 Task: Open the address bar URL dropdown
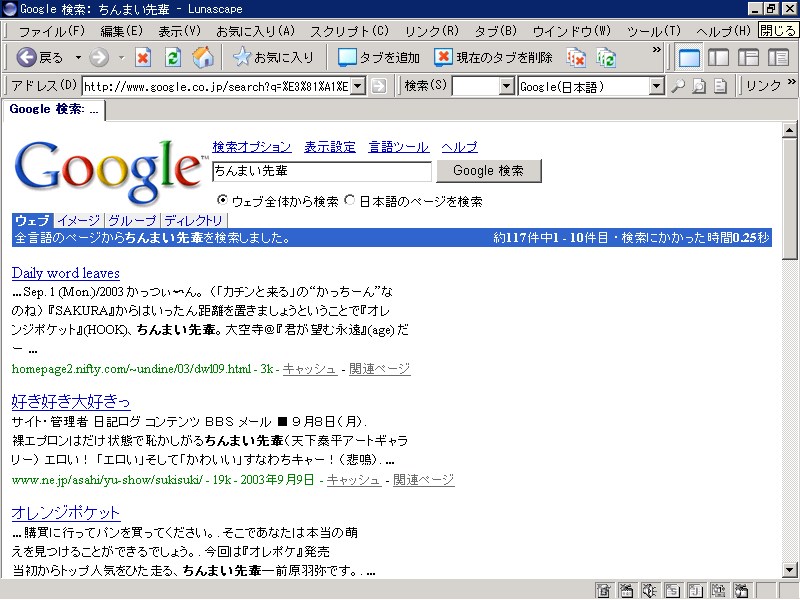(x=358, y=86)
